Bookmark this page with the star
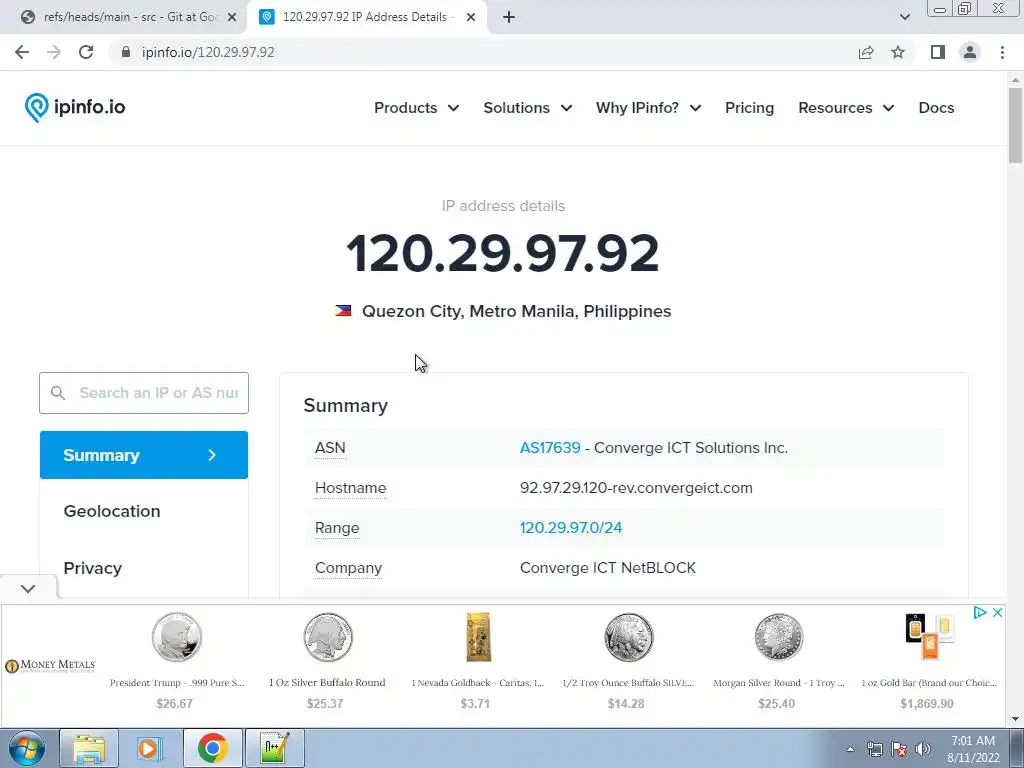Screen dimensions: 1024x768 tap(898, 52)
